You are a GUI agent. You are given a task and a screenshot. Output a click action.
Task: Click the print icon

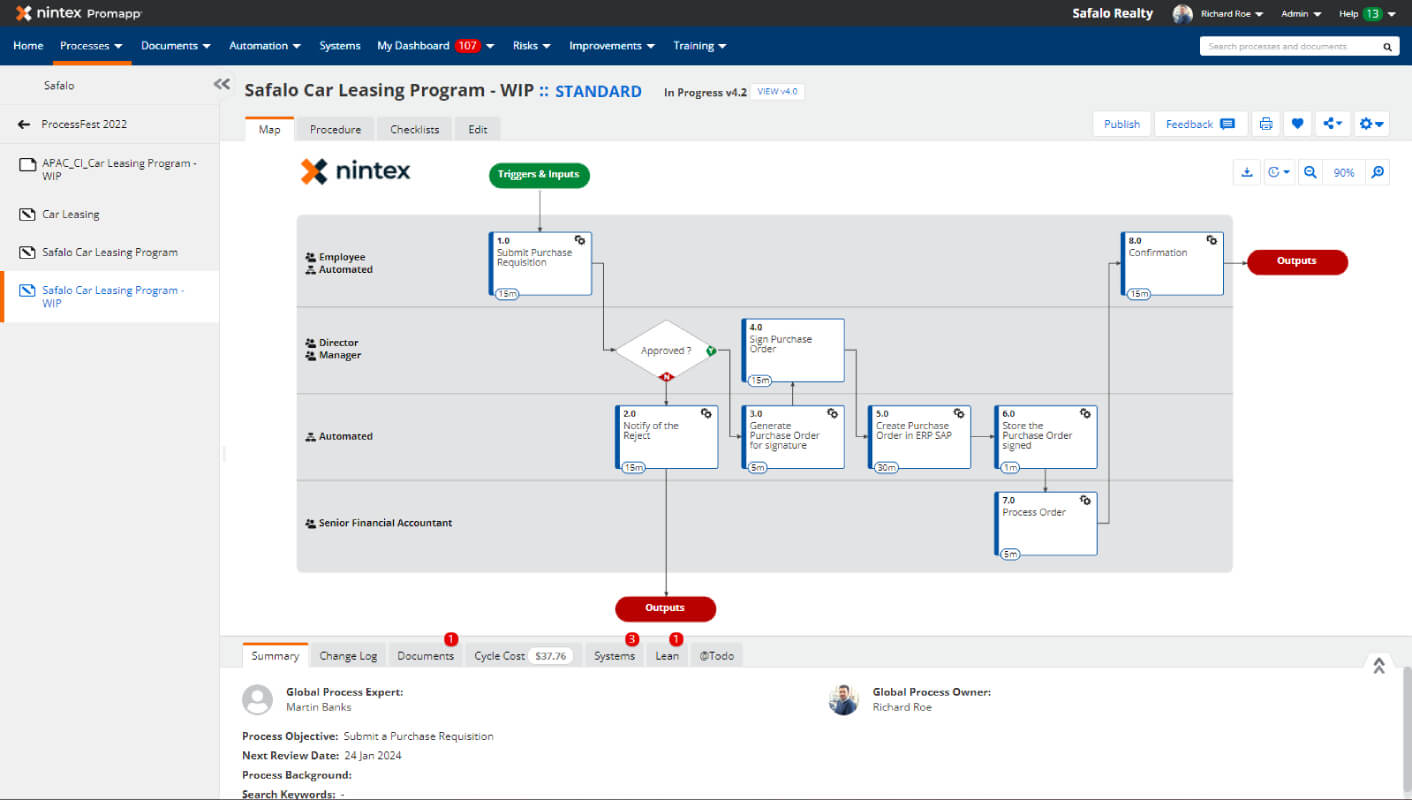coord(1265,124)
